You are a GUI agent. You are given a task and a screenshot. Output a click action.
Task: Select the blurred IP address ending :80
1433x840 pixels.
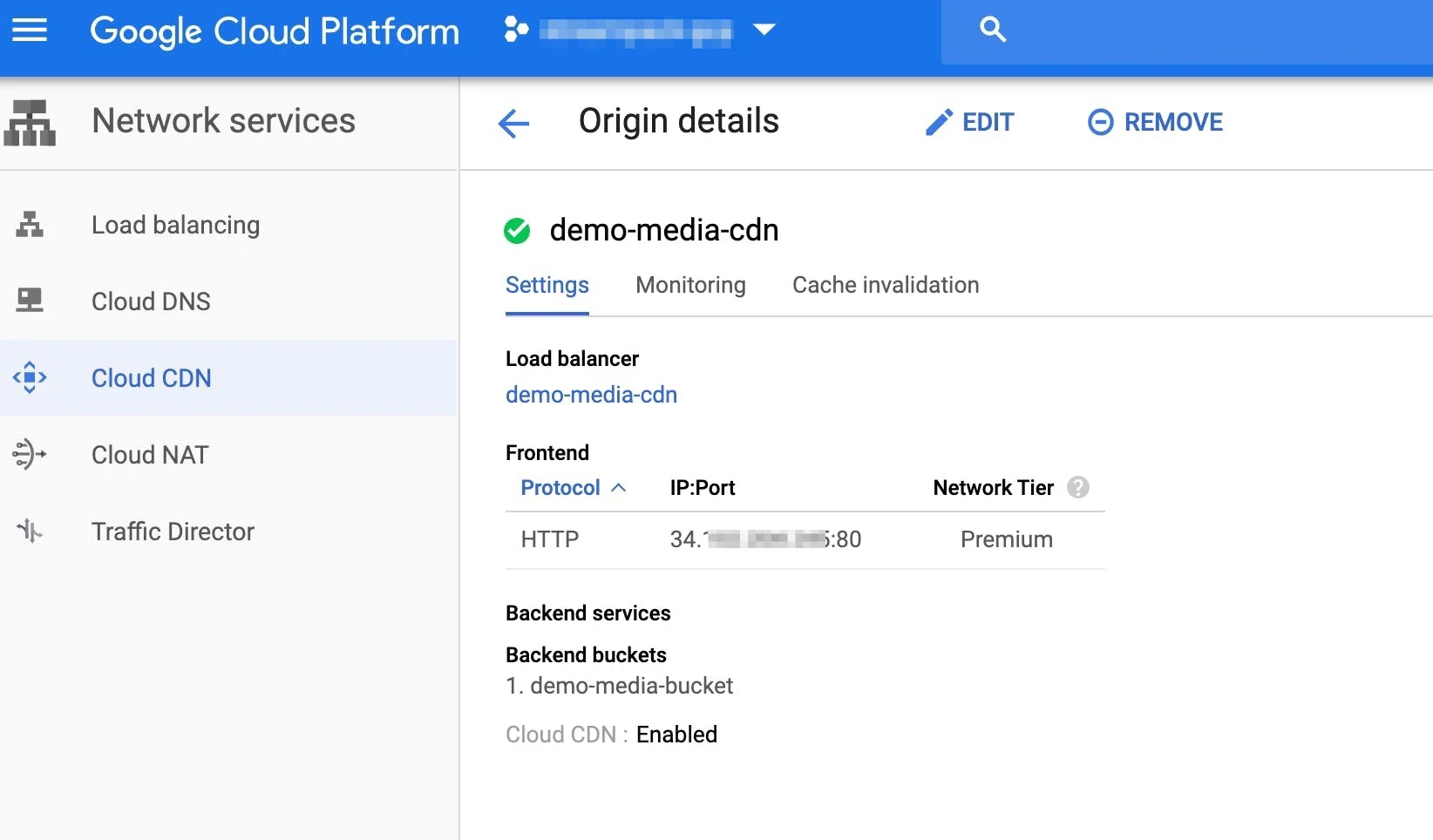765,539
